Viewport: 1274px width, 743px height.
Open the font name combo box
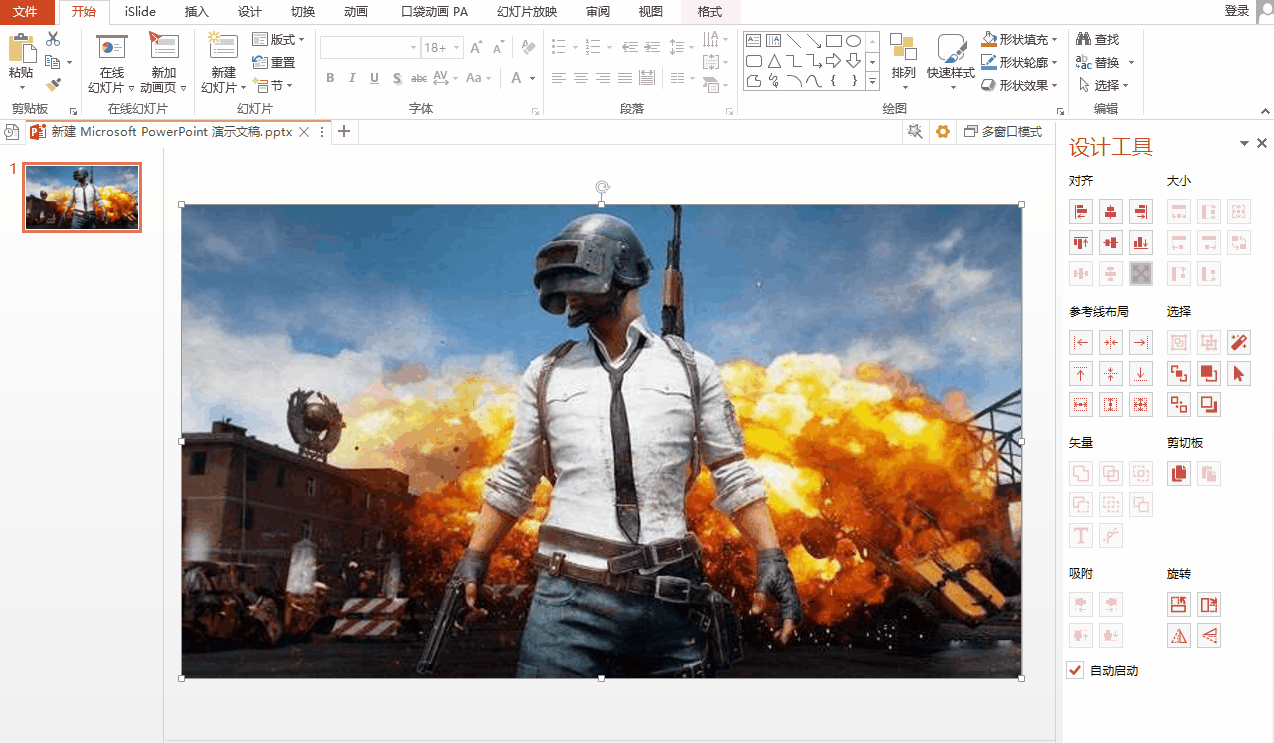coord(370,47)
